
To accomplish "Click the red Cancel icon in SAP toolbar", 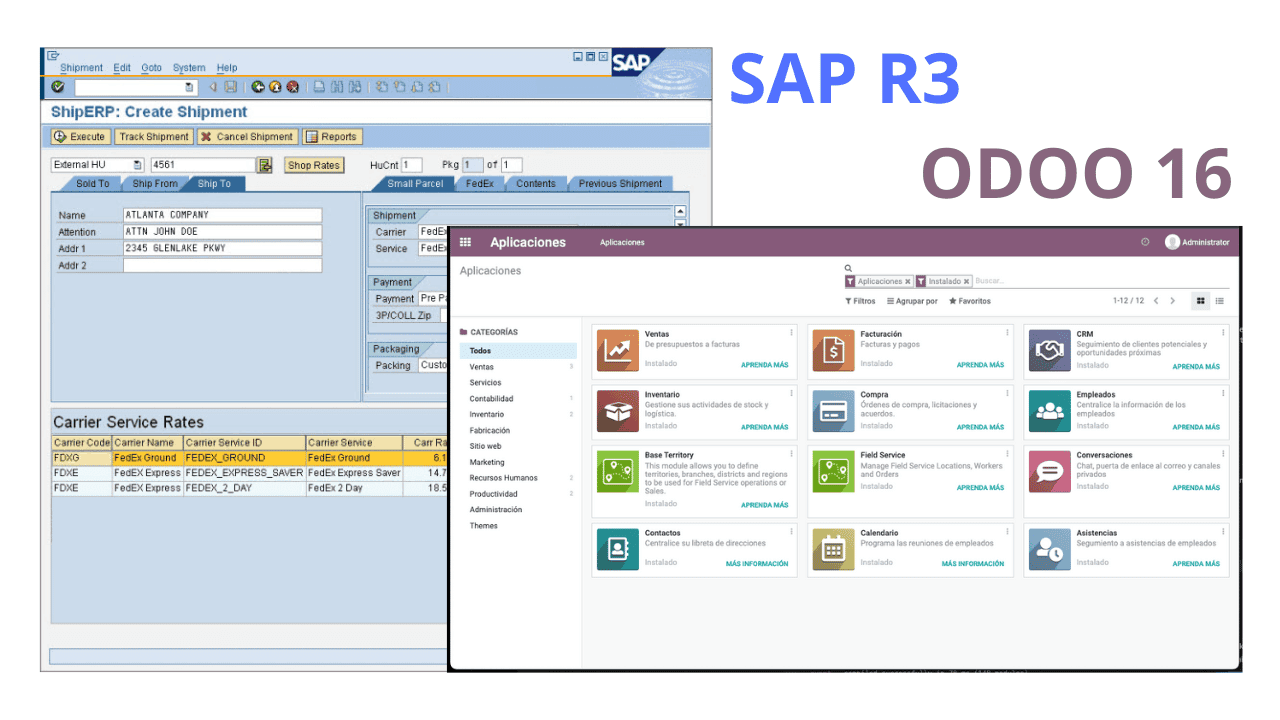I will [292, 87].
